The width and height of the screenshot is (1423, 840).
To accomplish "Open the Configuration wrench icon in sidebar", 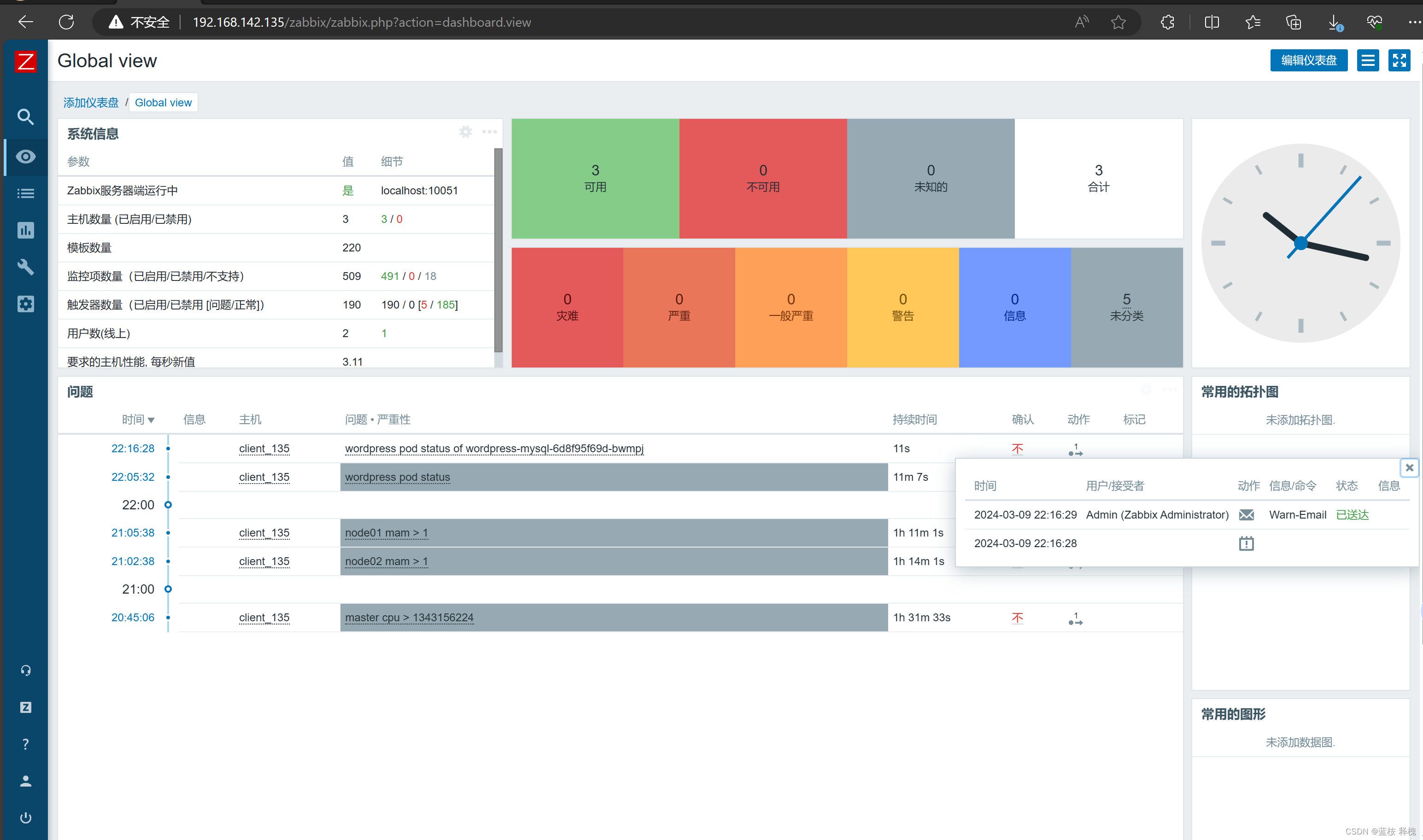I will pos(25,267).
